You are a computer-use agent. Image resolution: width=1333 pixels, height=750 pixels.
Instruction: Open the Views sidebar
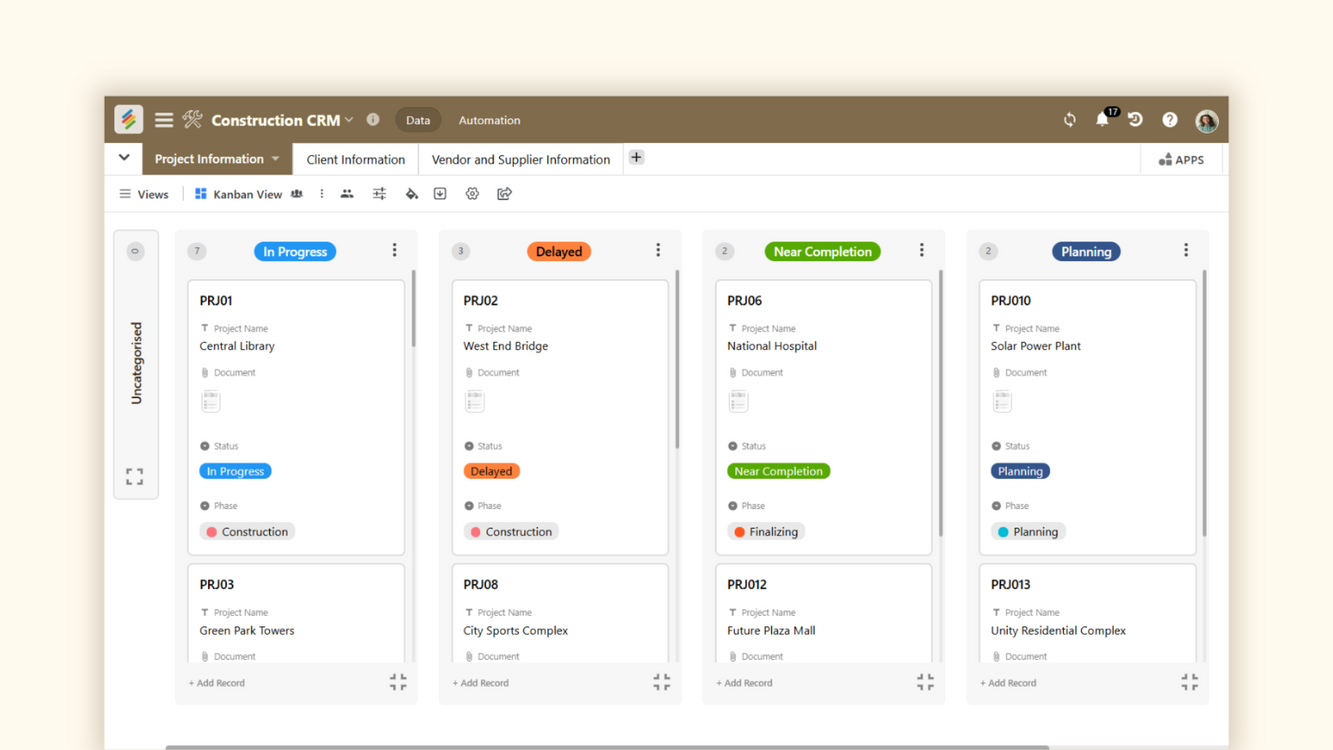(144, 194)
